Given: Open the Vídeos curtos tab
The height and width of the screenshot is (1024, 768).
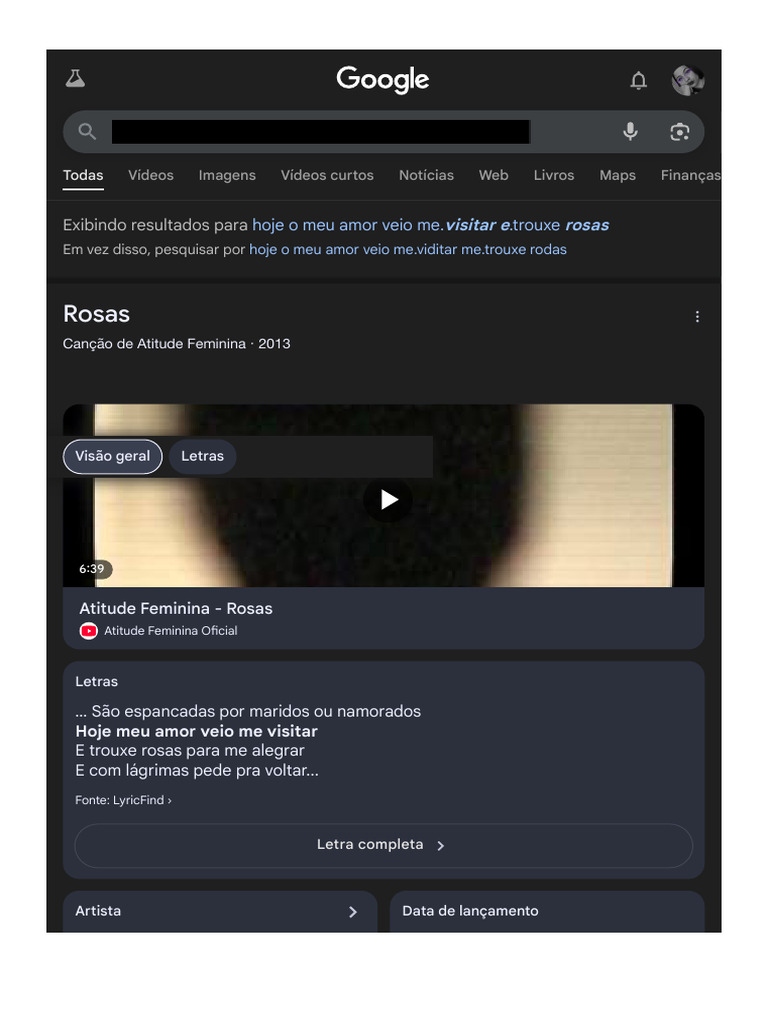Looking at the screenshot, I should click(x=327, y=175).
